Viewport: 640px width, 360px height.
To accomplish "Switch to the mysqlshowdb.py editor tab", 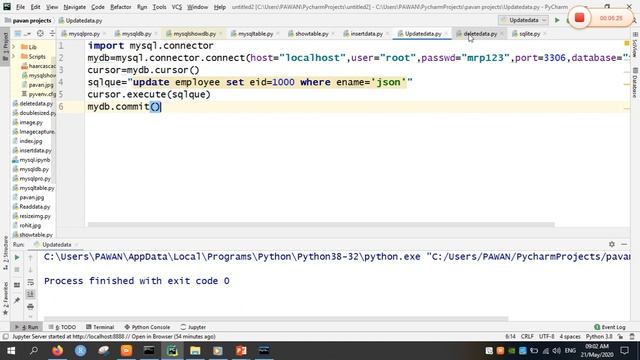I will click(194, 33).
